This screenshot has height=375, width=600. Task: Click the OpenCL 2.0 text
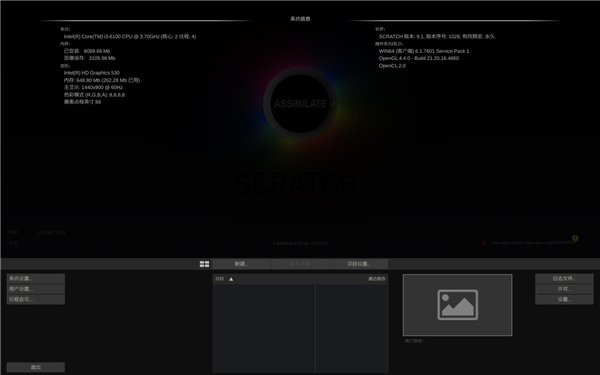coord(392,66)
